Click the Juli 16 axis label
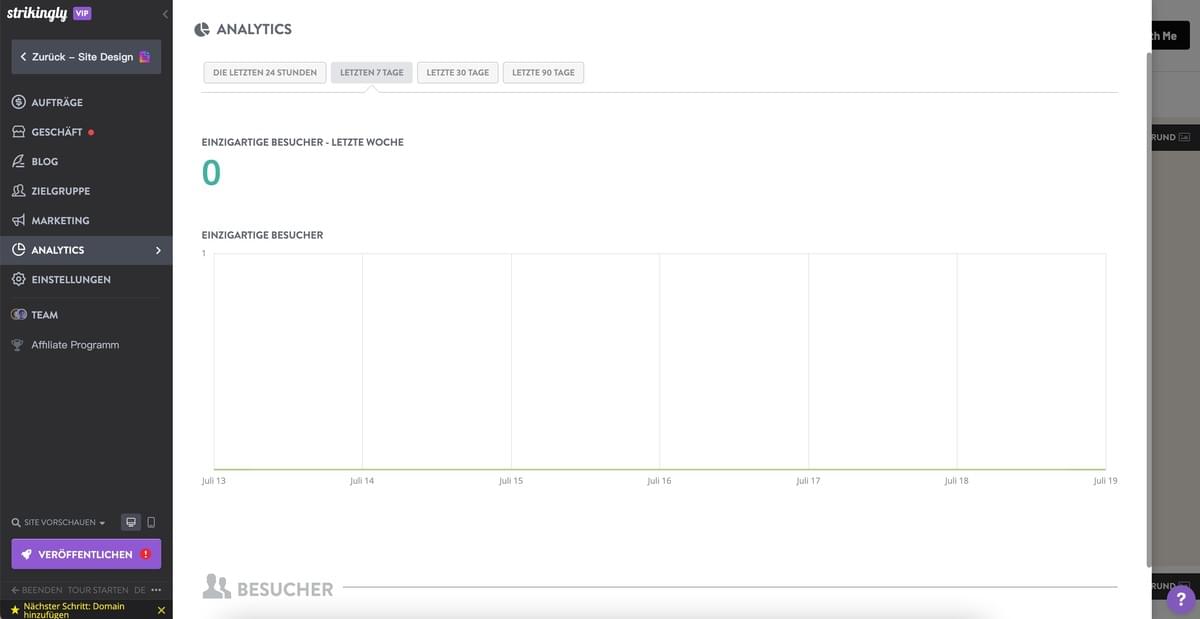Screen dimensions: 1200x619 click(659, 481)
